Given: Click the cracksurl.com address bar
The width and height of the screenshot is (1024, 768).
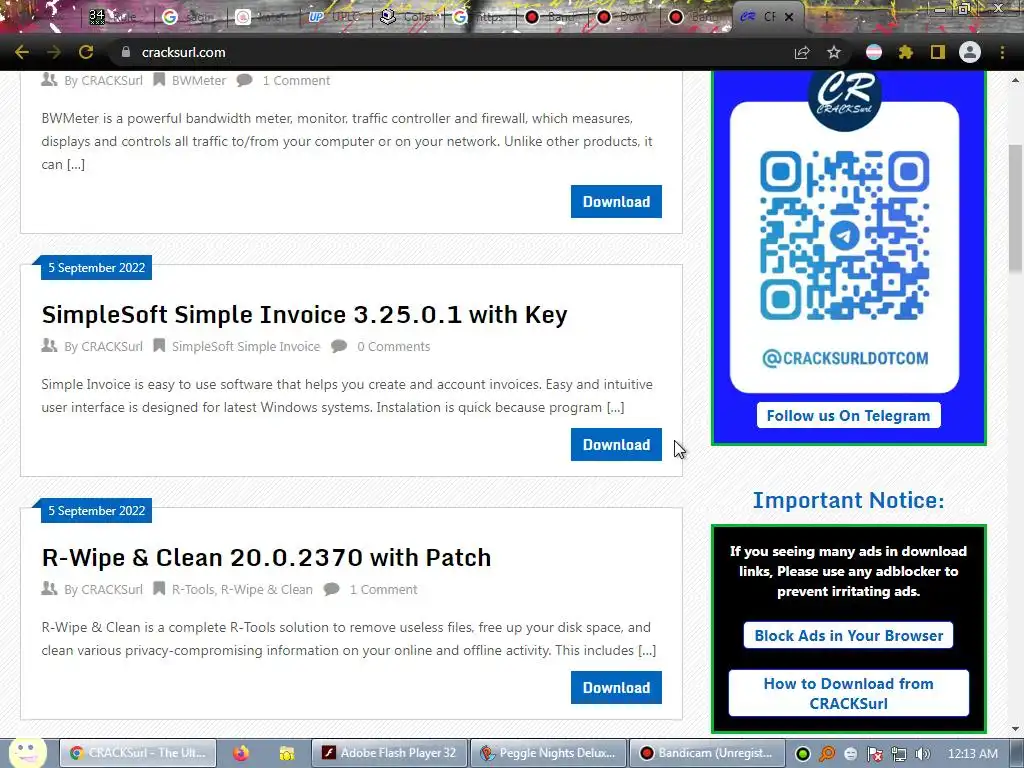Looking at the screenshot, I should click(451, 52).
